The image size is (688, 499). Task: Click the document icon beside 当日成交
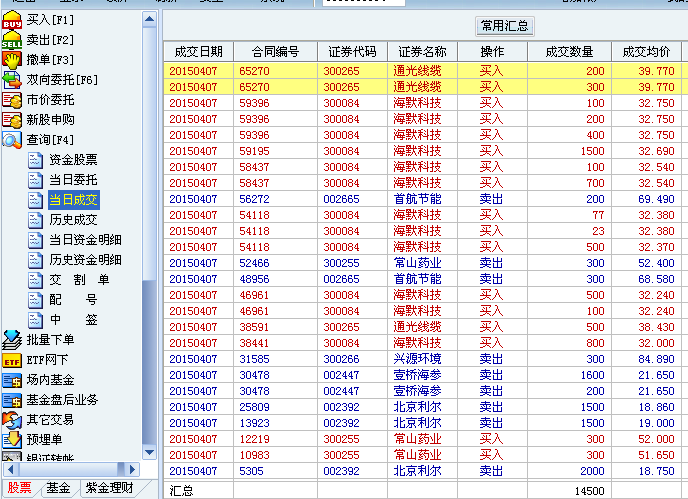coord(35,200)
